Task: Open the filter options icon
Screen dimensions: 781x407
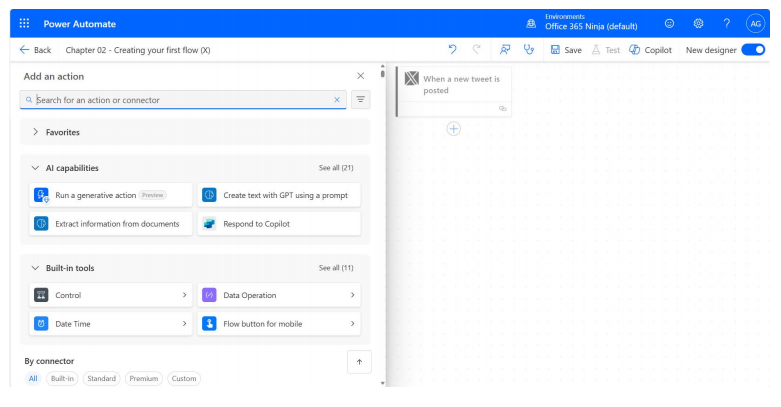Action: pyautogui.click(x=361, y=100)
